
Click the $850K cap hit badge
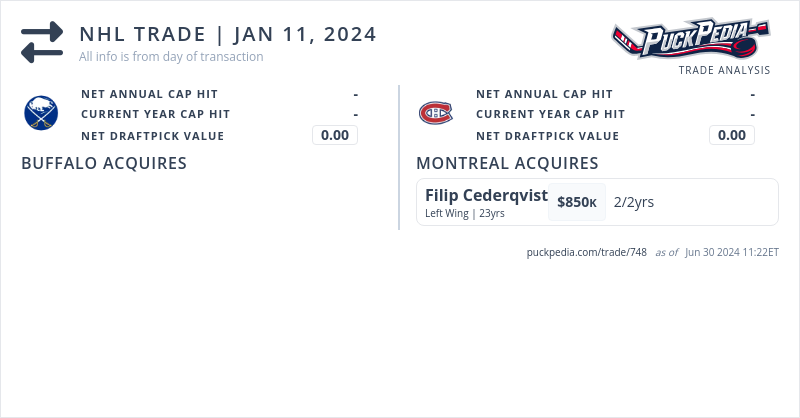[577, 202]
